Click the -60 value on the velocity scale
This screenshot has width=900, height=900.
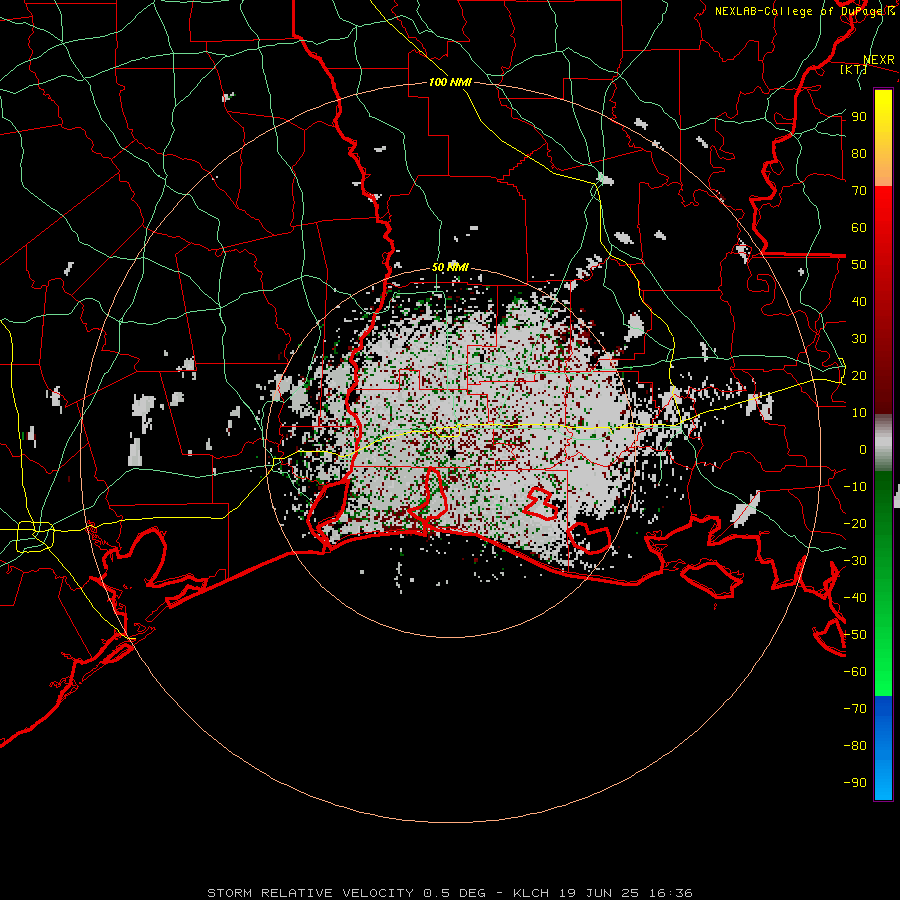[x=855, y=672]
